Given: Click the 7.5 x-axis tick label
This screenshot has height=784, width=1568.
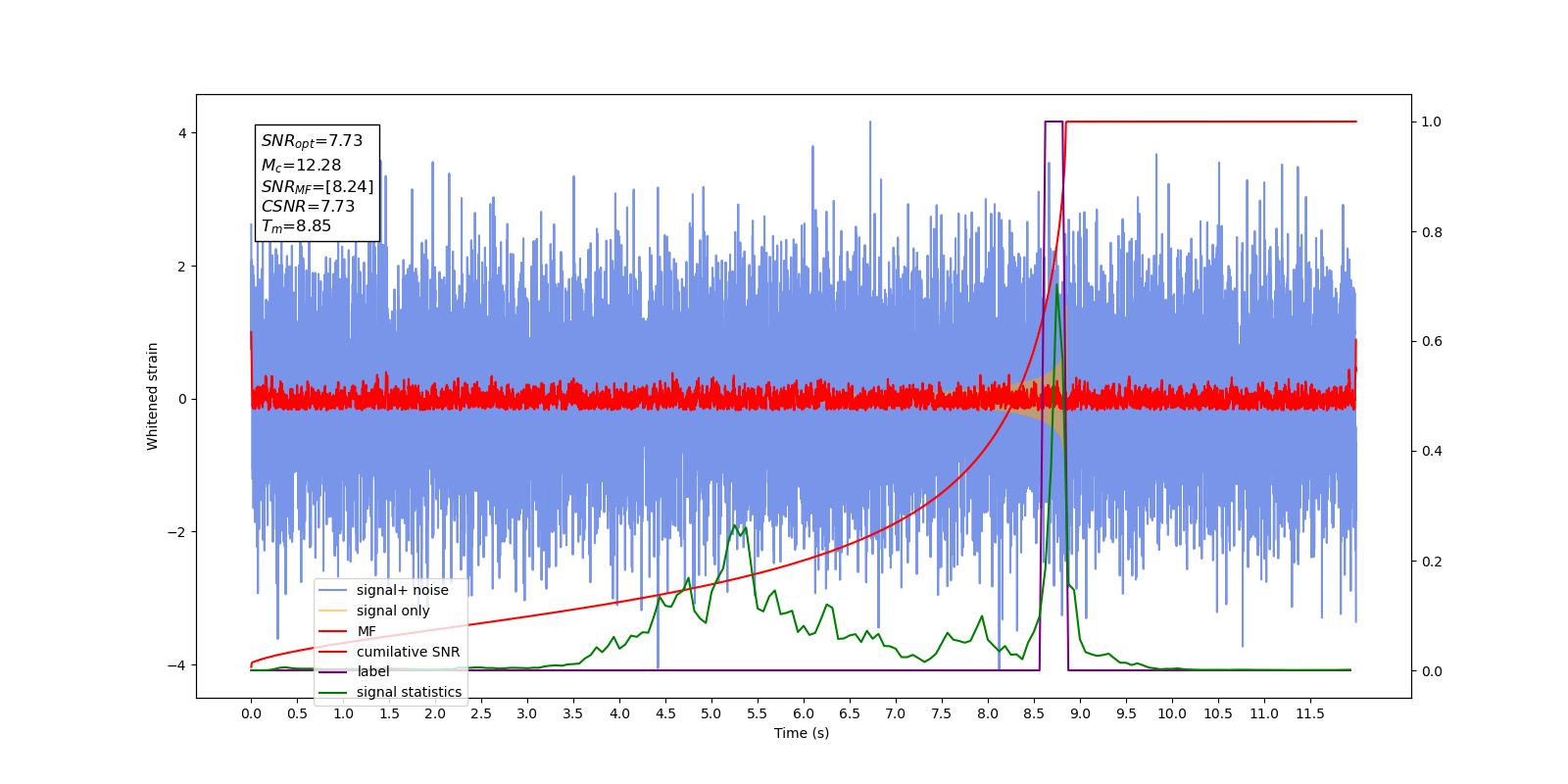Looking at the screenshot, I should coord(942,713).
